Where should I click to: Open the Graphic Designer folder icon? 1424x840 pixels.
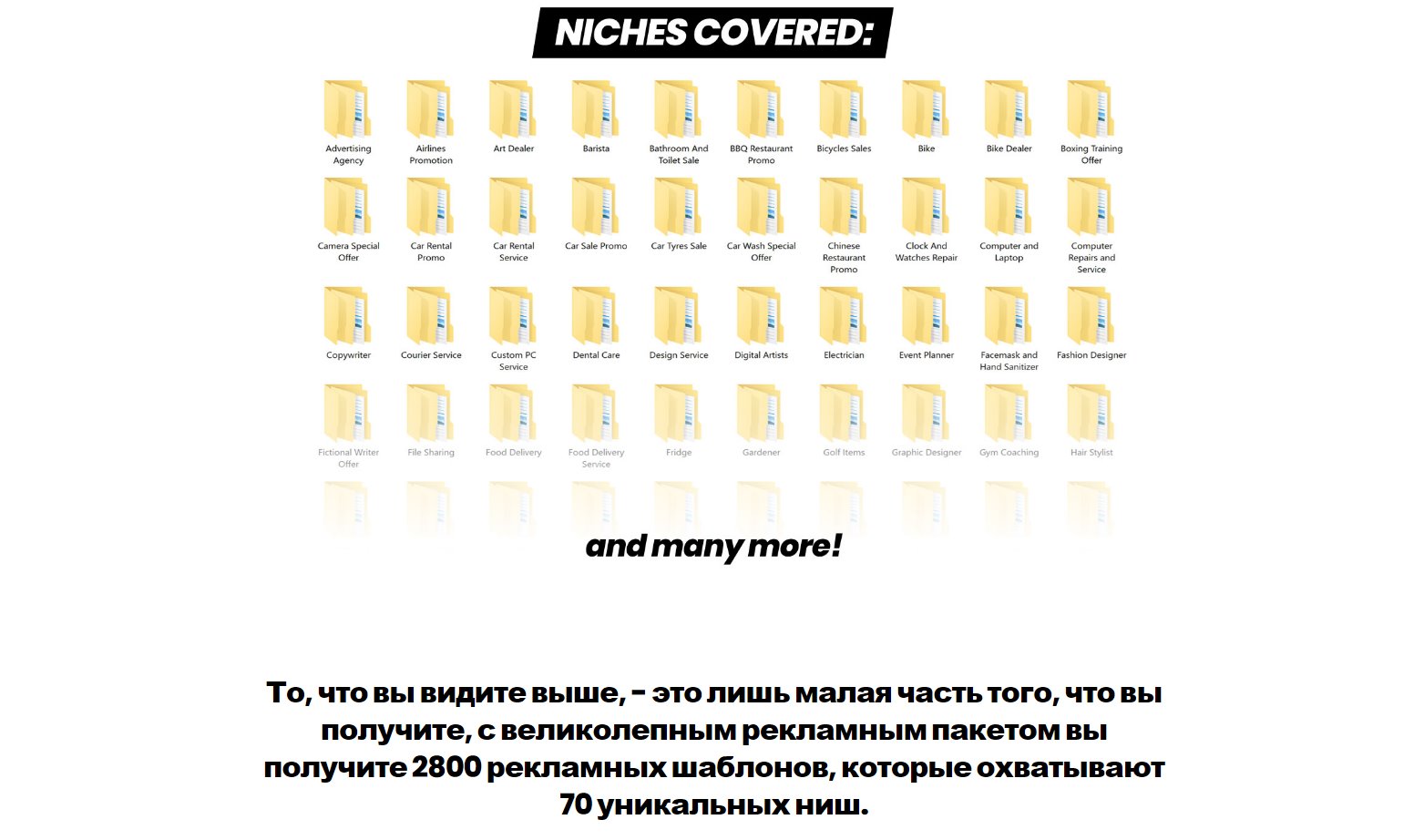[x=927, y=414]
